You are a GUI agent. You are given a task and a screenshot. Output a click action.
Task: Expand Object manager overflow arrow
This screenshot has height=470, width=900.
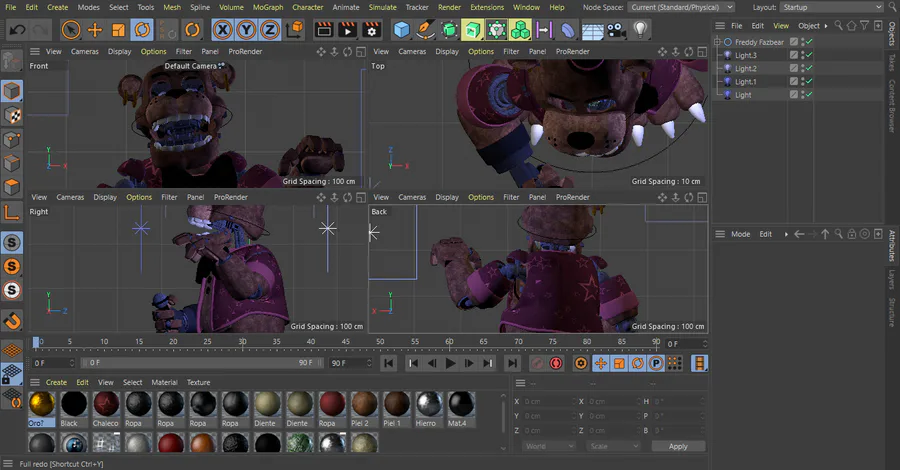pyautogui.click(x=826, y=26)
